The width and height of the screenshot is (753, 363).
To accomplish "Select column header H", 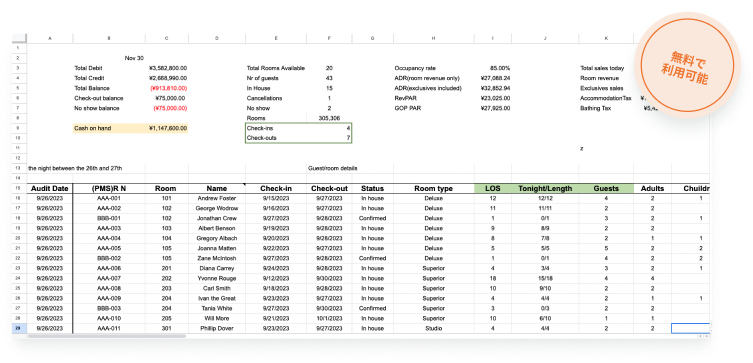I will [x=434, y=38].
